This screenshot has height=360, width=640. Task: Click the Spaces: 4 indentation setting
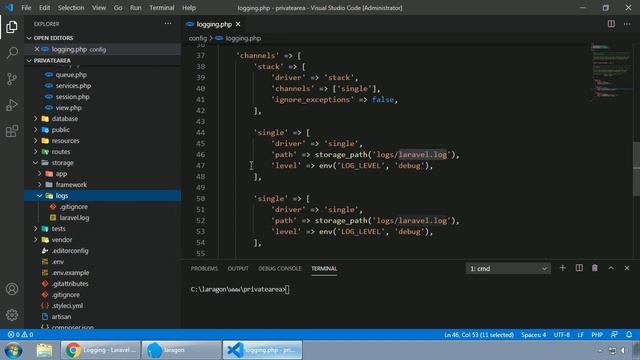(x=533, y=335)
